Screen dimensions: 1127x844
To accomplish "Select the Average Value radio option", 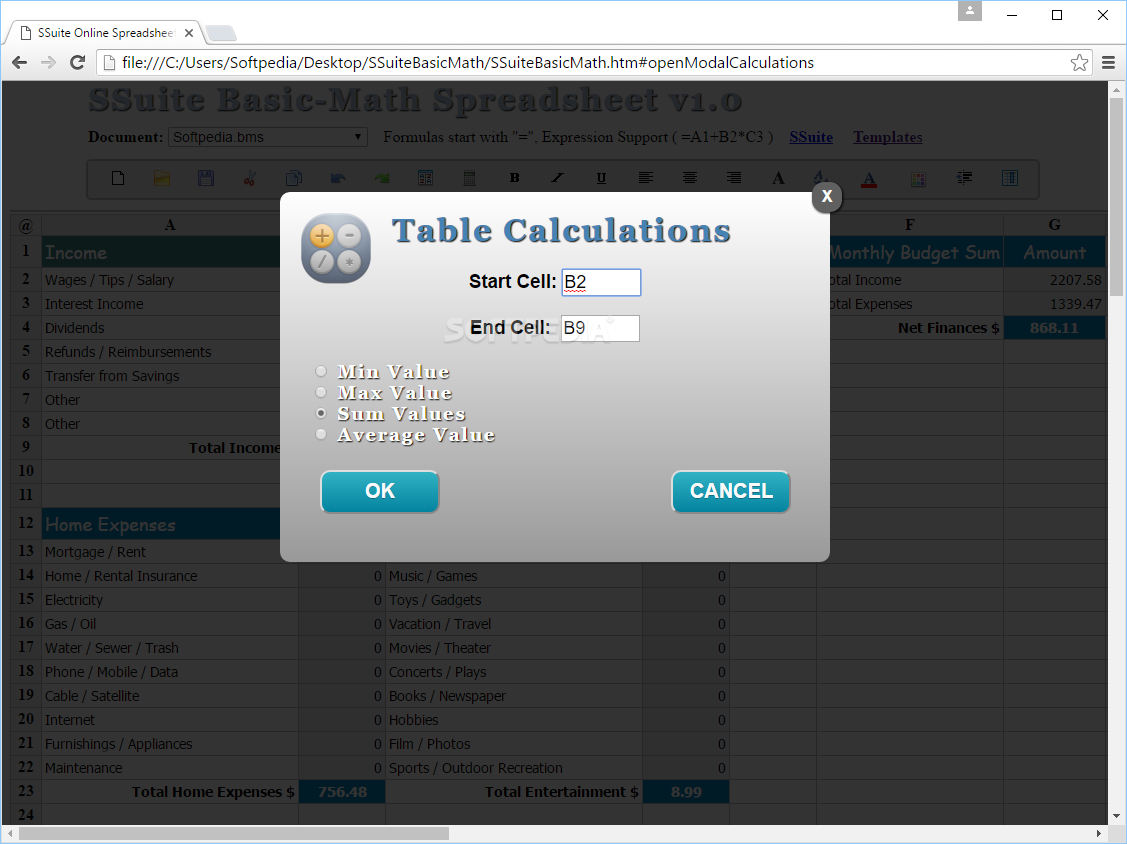I will coord(321,434).
